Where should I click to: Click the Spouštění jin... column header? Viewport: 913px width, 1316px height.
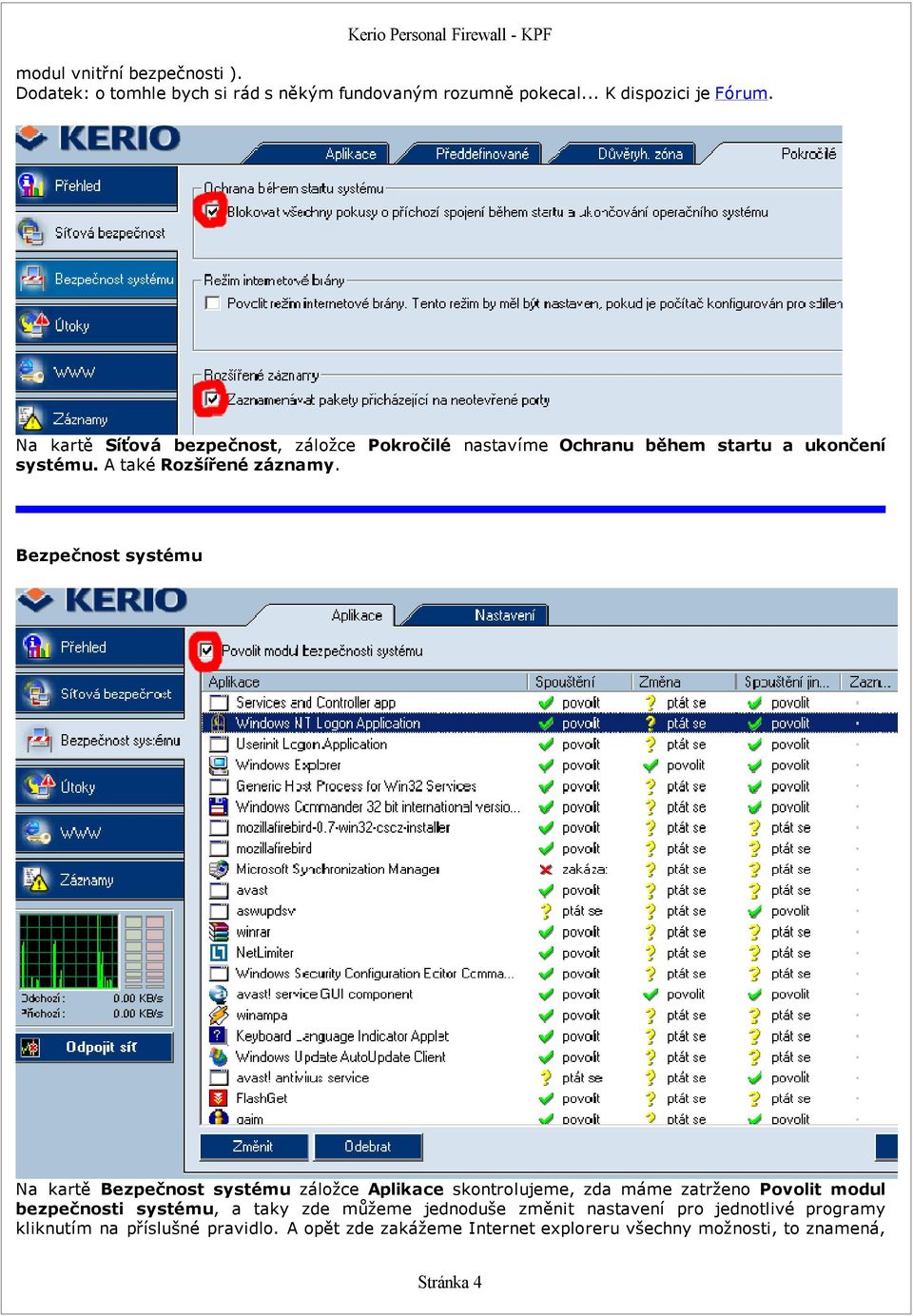point(789,682)
